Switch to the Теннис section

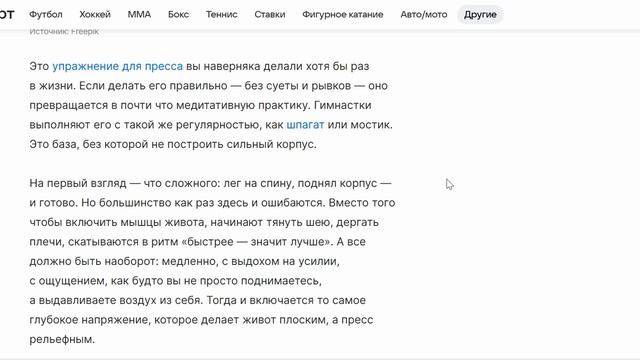(222, 14)
